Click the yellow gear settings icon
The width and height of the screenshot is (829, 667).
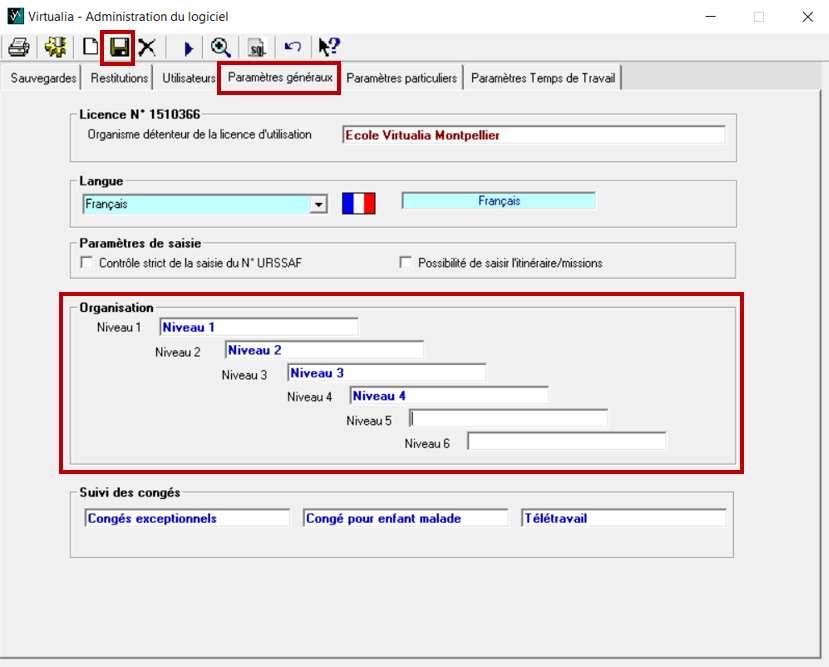pyautogui.click(x=55, y=47)
